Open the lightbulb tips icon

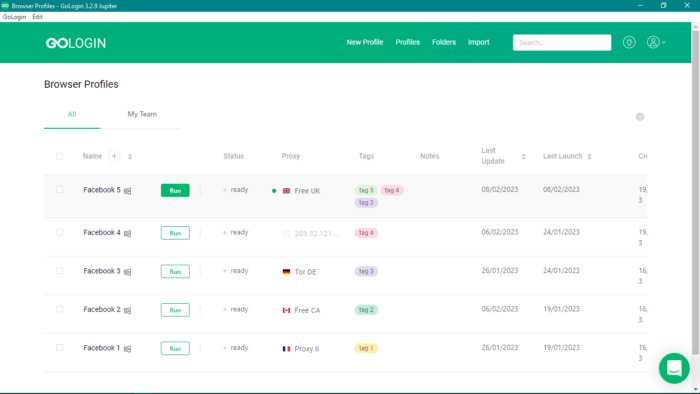coord(629,42)
